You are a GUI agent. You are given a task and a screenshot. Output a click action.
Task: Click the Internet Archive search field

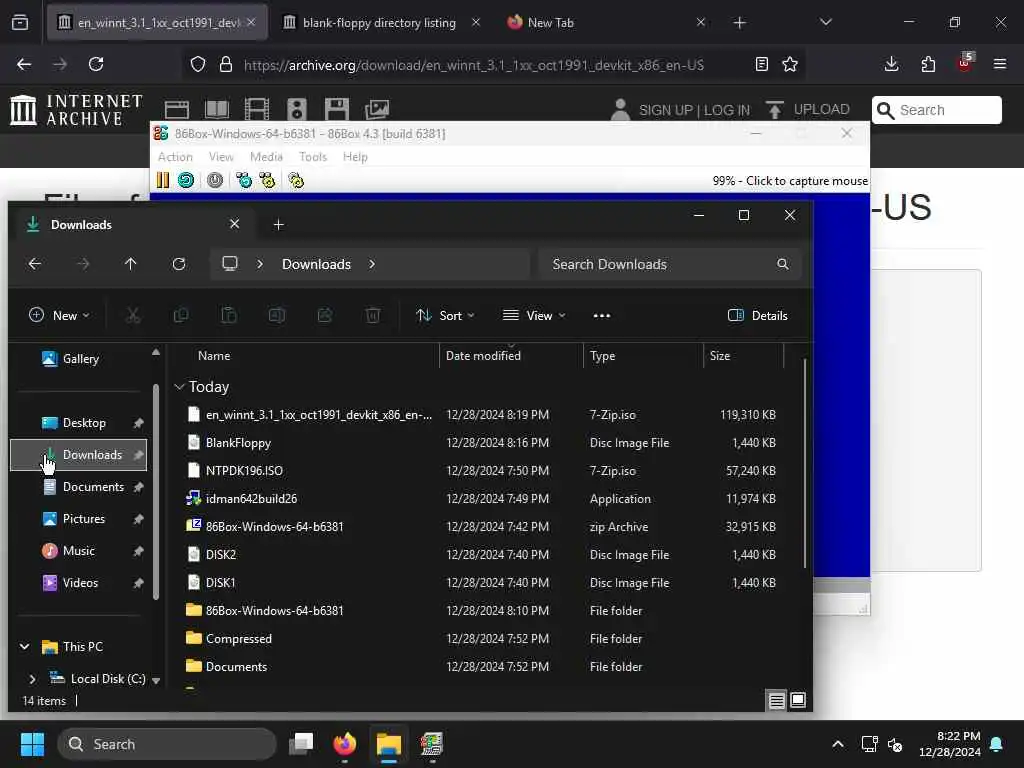936,110
